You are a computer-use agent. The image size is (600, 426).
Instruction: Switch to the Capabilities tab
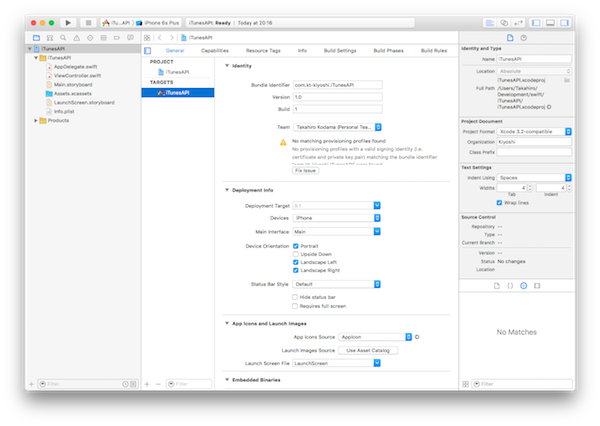tap(215, 51)
